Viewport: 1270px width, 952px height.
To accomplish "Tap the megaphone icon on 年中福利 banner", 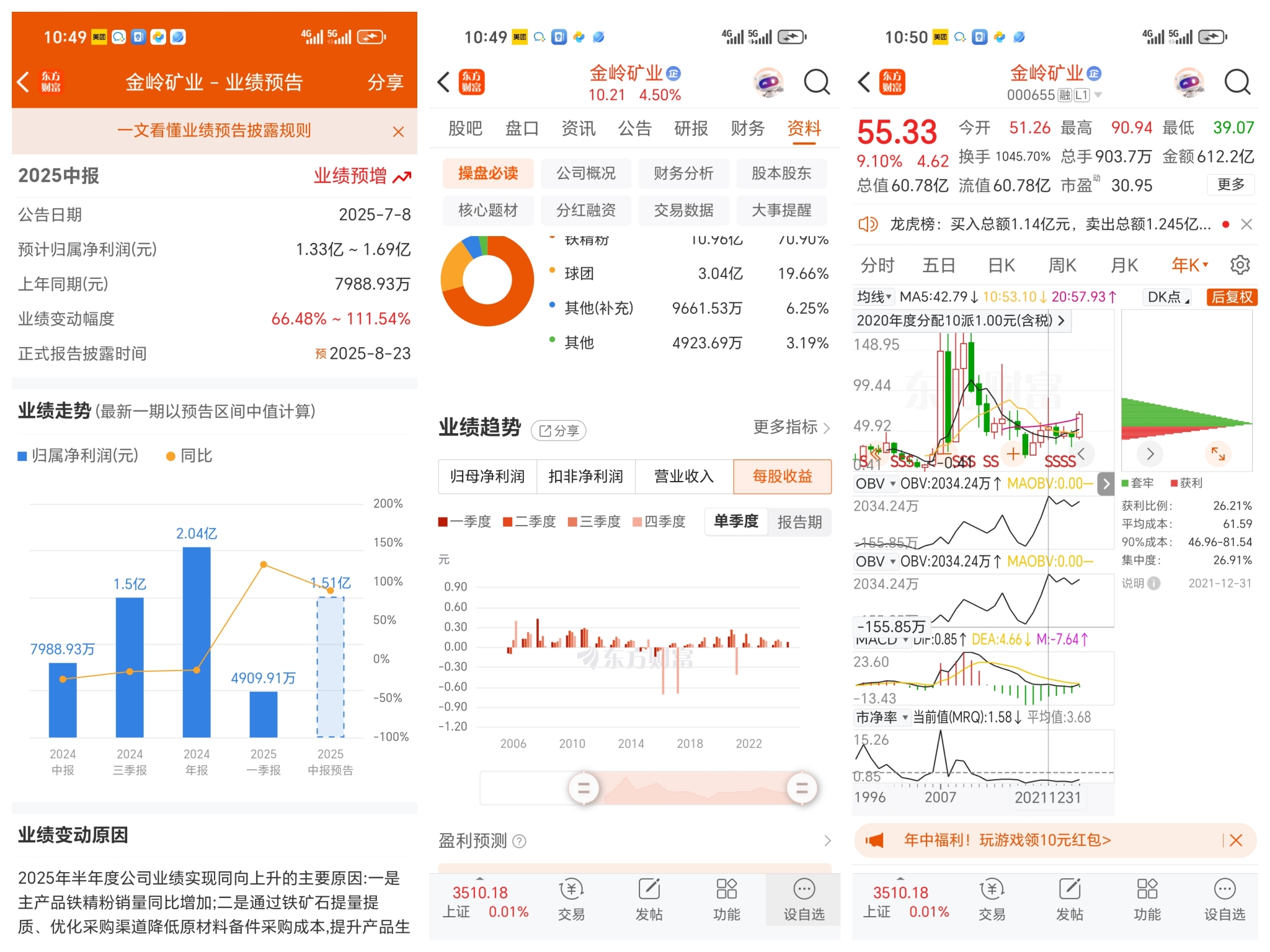I will [x=874, y=840].
